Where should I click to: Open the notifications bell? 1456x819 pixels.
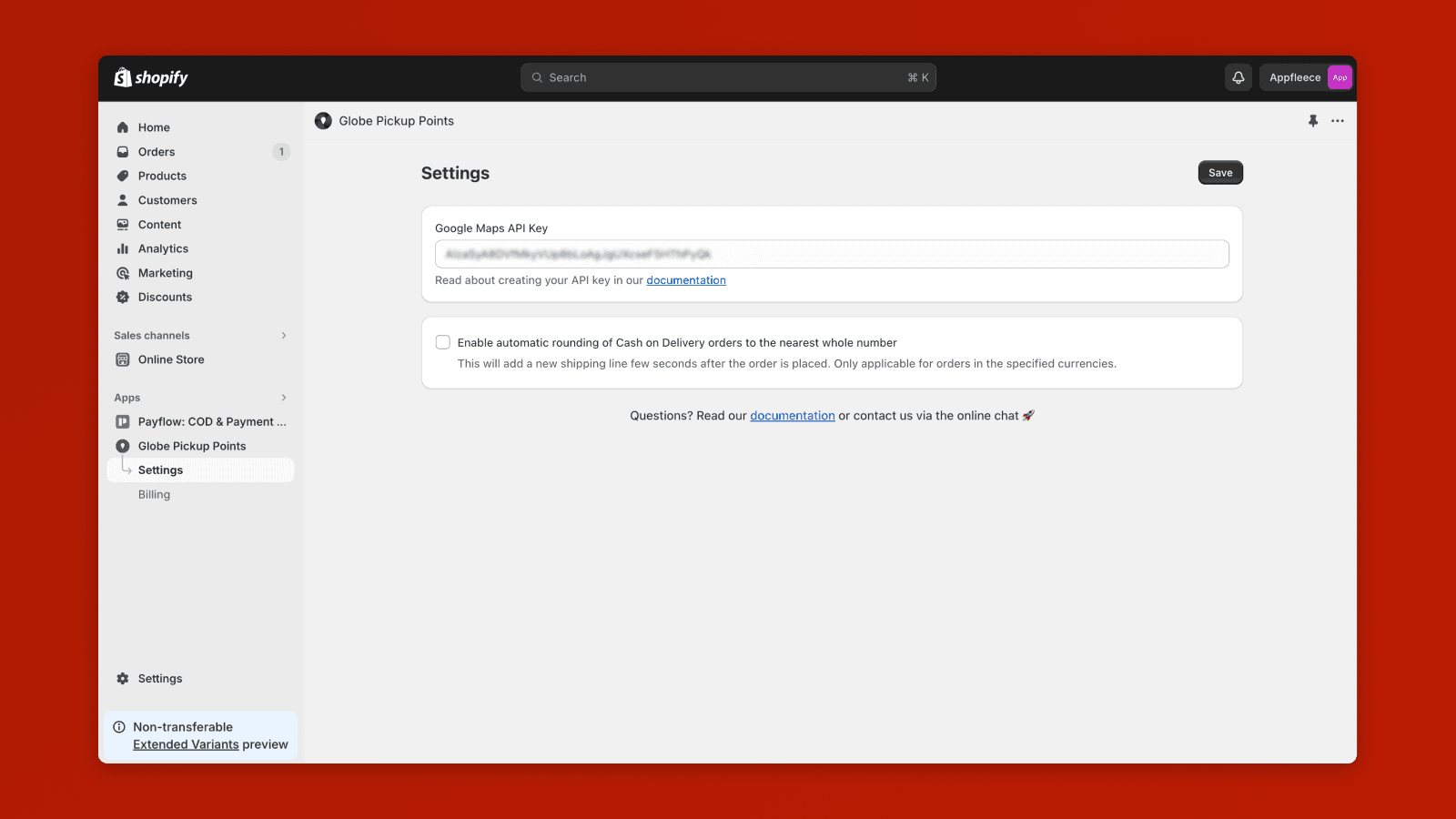(1239, 77)
